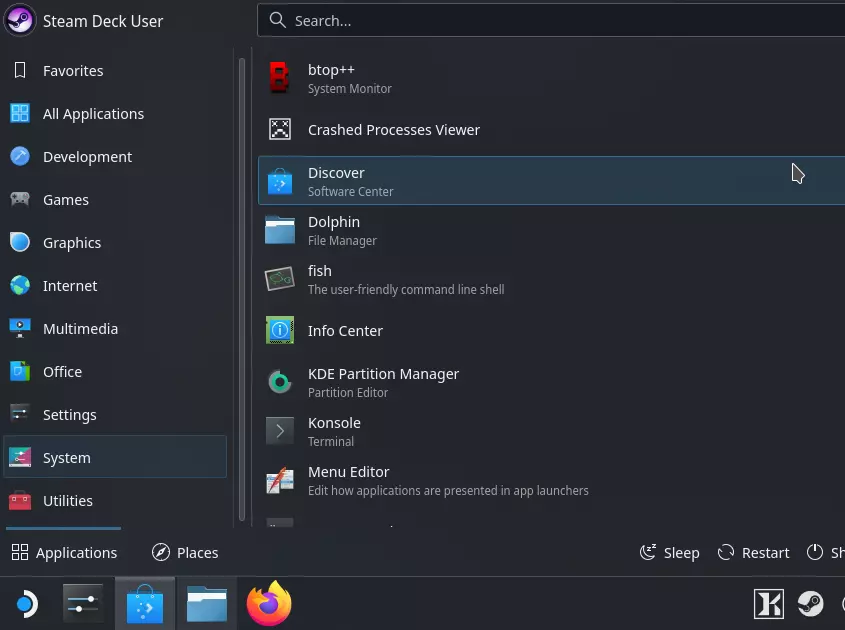Launch Firefox from the taskbar
Viewport: 845px width, 630px height.
269,604
